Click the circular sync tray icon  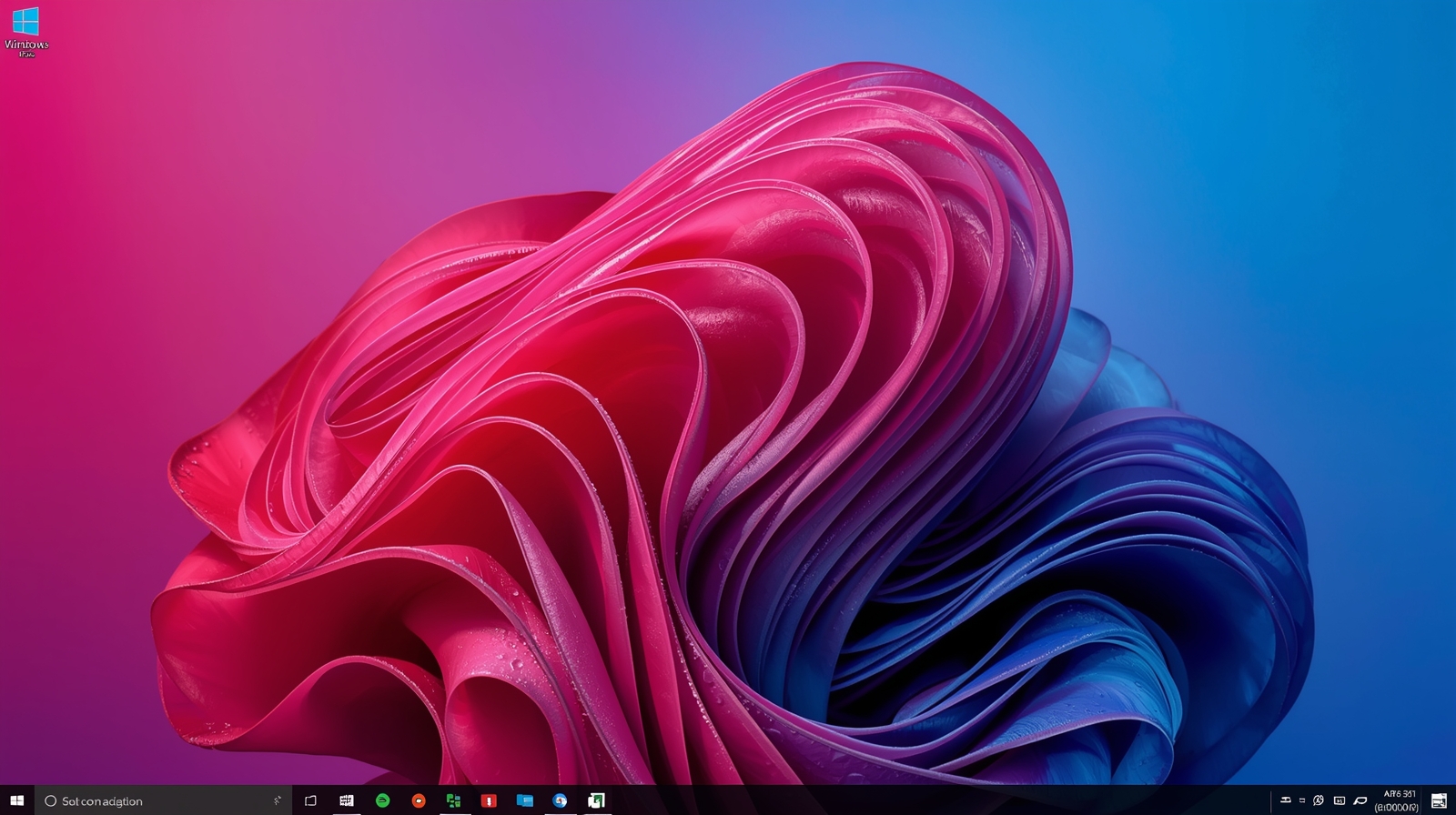[x=1319, y=800]
